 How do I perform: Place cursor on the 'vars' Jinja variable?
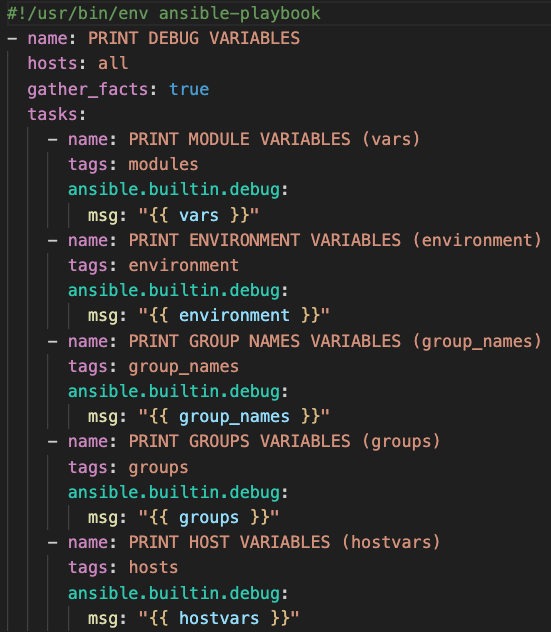pyautogui.click(x=199, y=215)
